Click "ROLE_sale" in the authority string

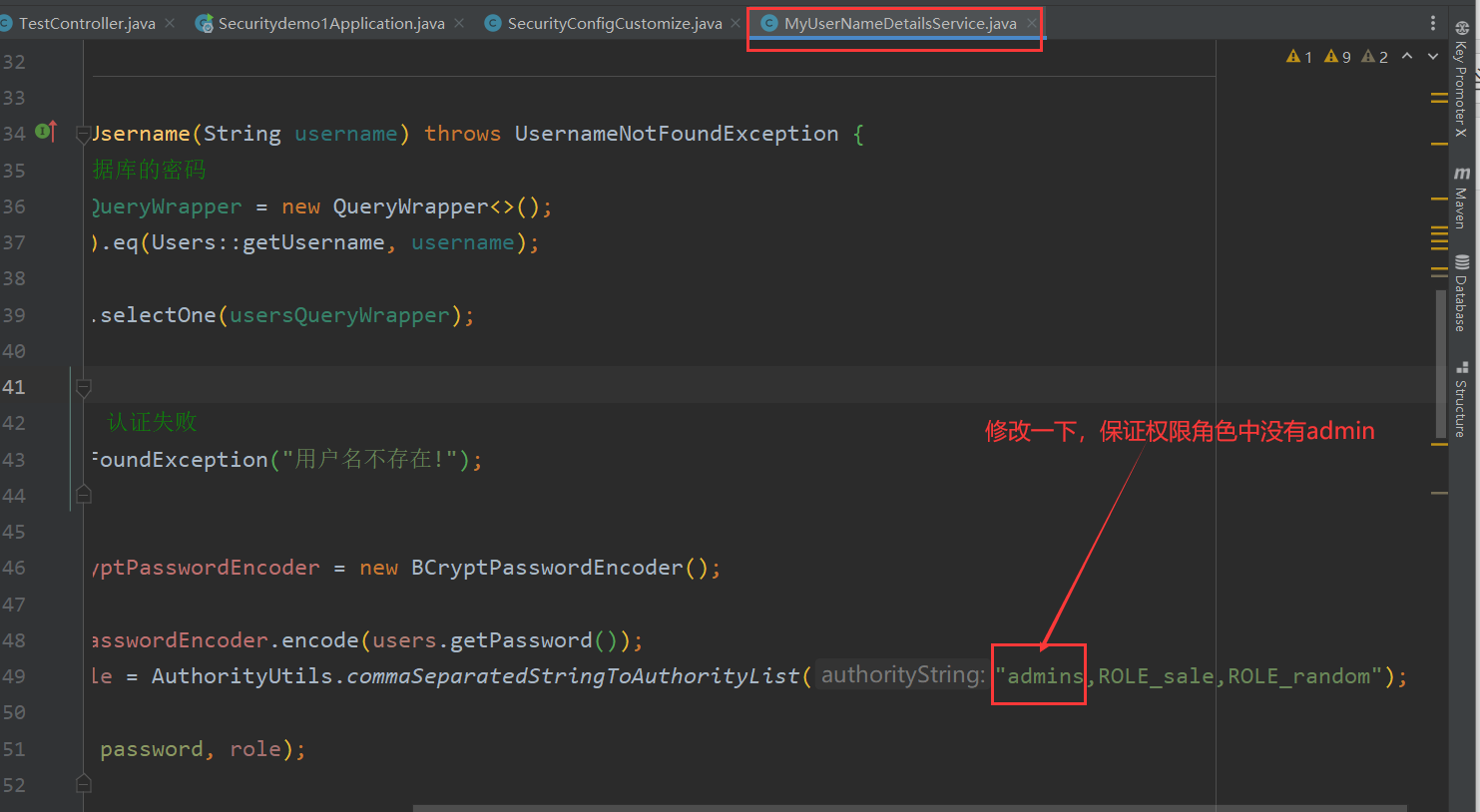coord(1156,676)
